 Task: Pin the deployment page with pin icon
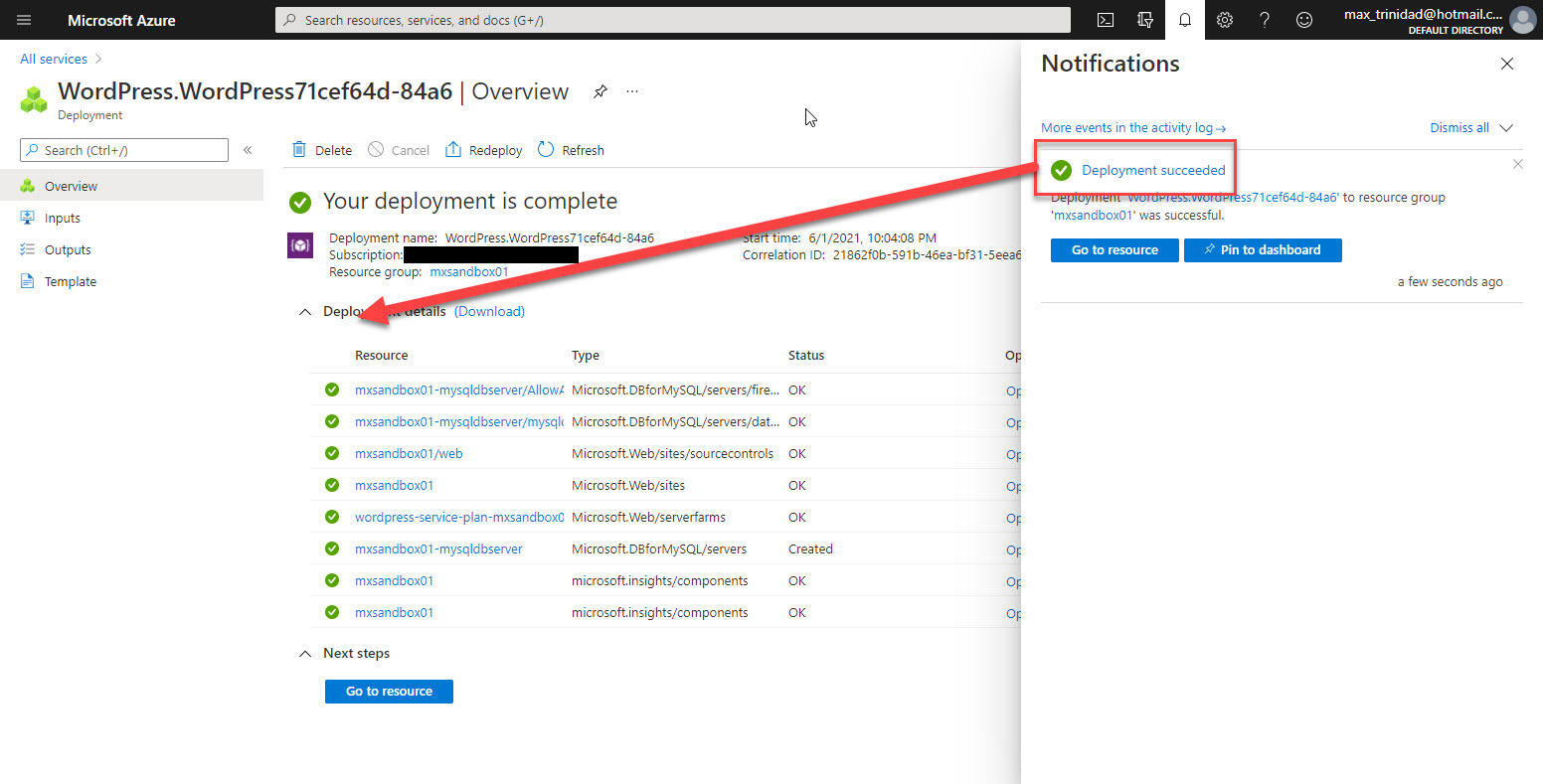[600, 91]
